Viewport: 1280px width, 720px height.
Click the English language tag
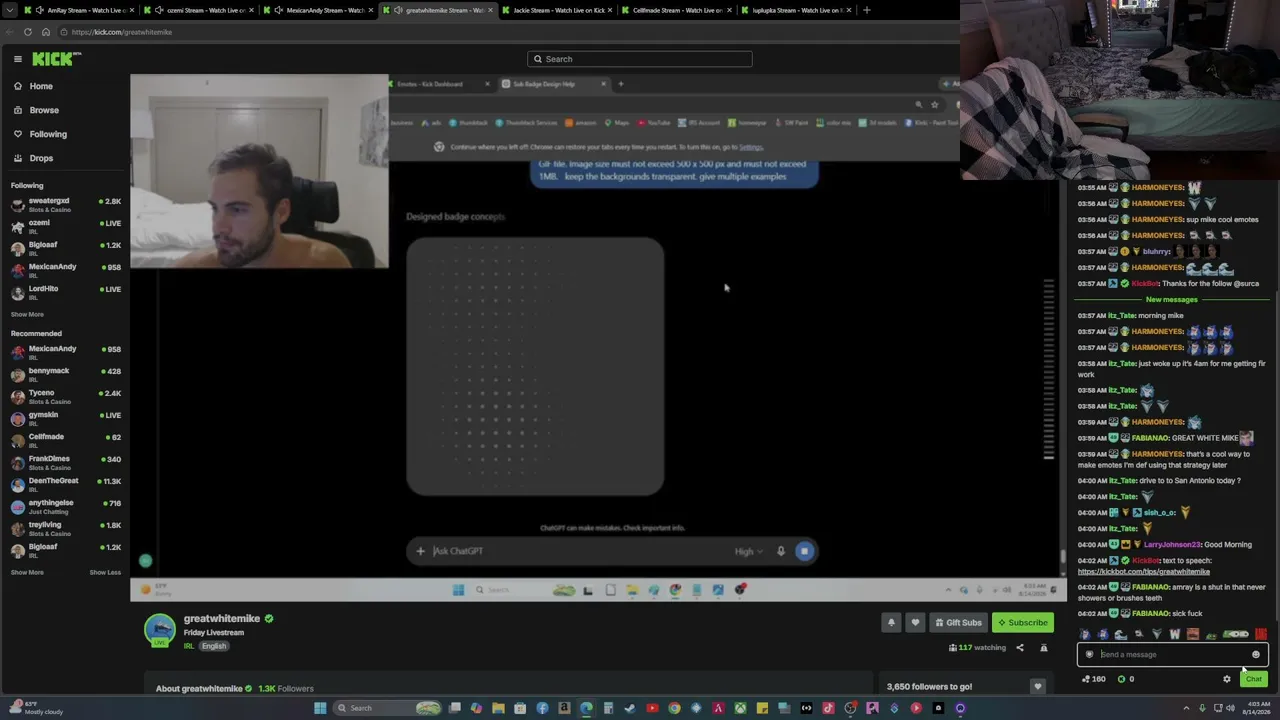pyautogui.click(x=214, y=646)
